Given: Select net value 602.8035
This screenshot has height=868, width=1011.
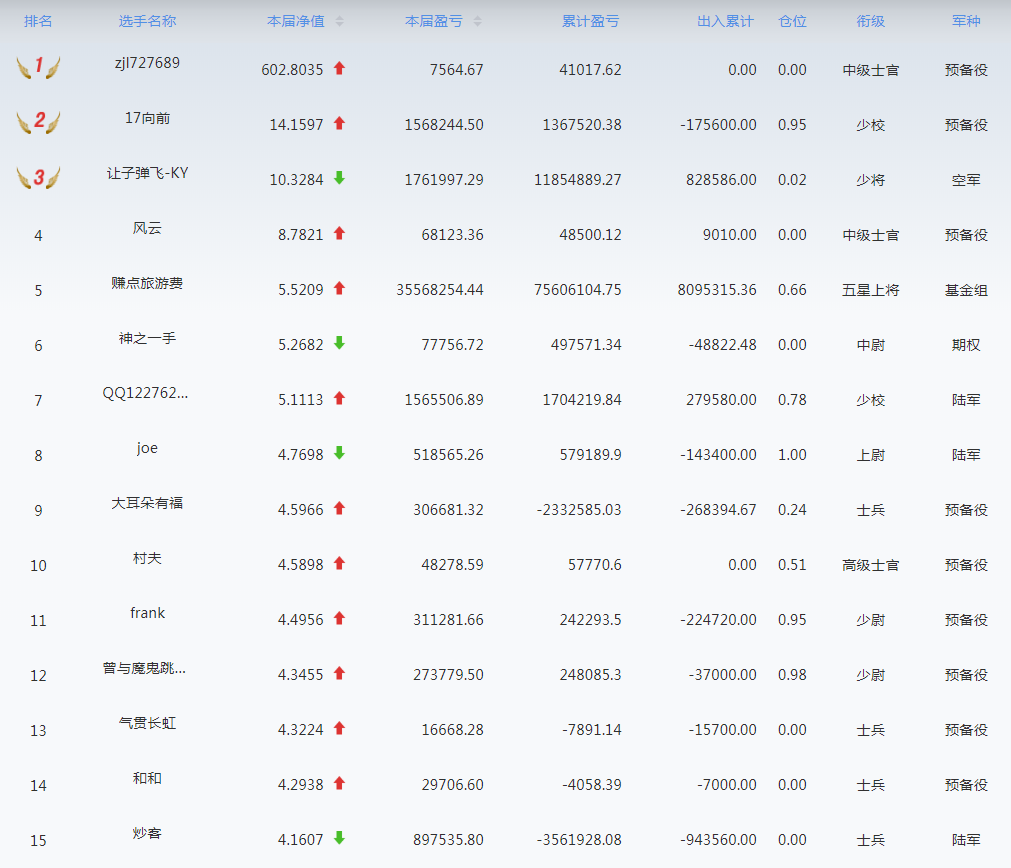Looking at the screenshot, I should 292,70.
